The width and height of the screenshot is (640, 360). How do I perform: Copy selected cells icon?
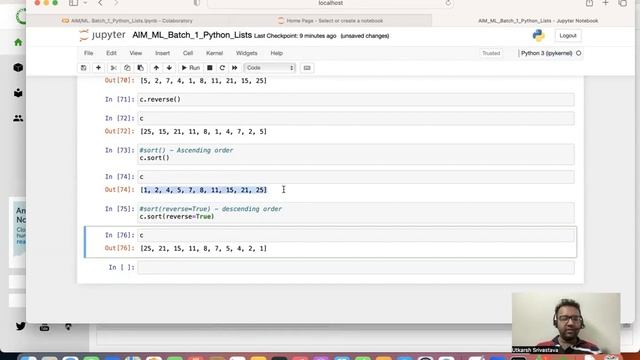click(127, 68)
